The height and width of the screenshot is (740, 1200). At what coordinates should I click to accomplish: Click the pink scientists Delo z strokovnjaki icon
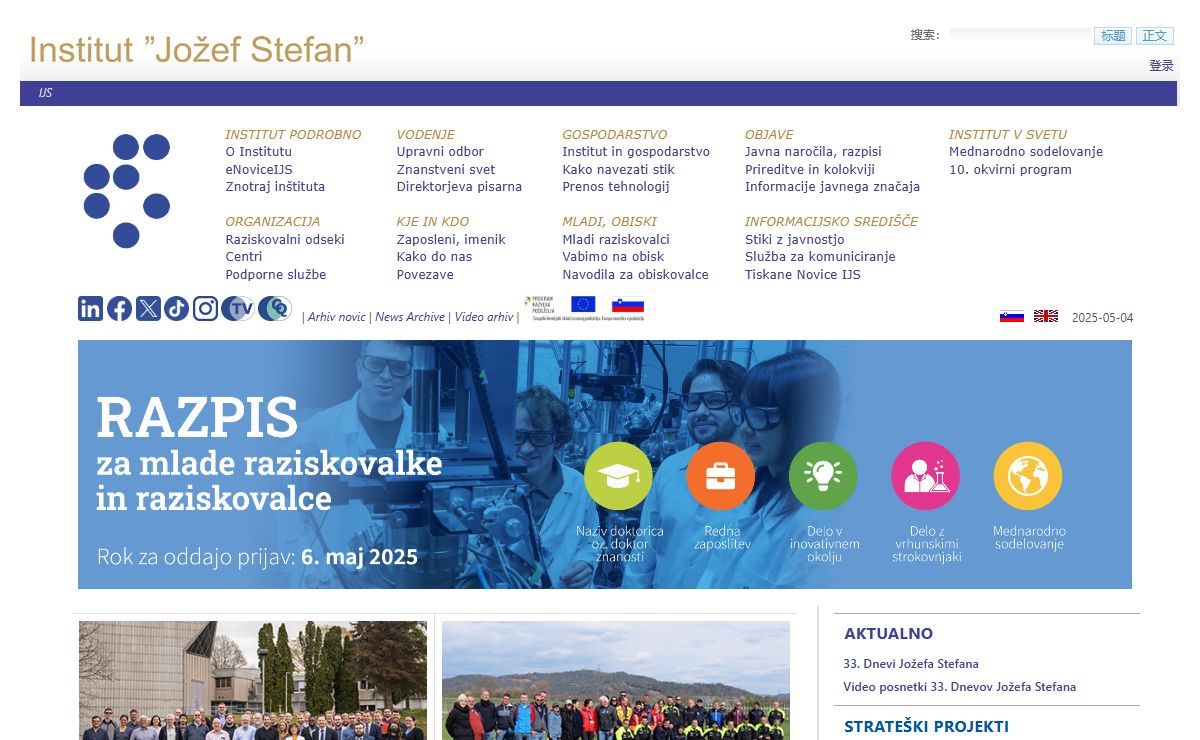pyautogui.click(x=925, y=476)
